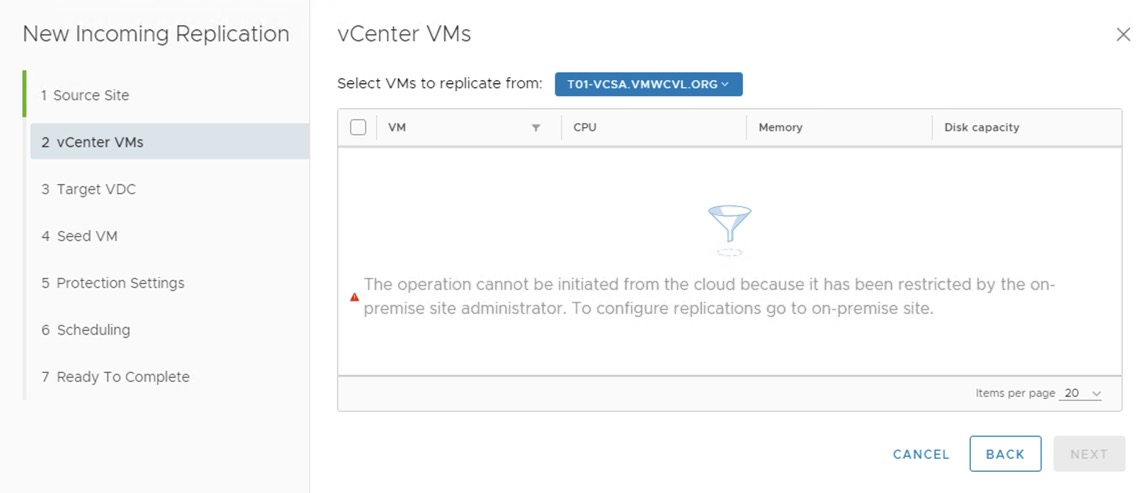This screenshot has height=493, width=1147.
Task: Click the empty funnel placeholder icon
Action: click(x=729, y=228)
